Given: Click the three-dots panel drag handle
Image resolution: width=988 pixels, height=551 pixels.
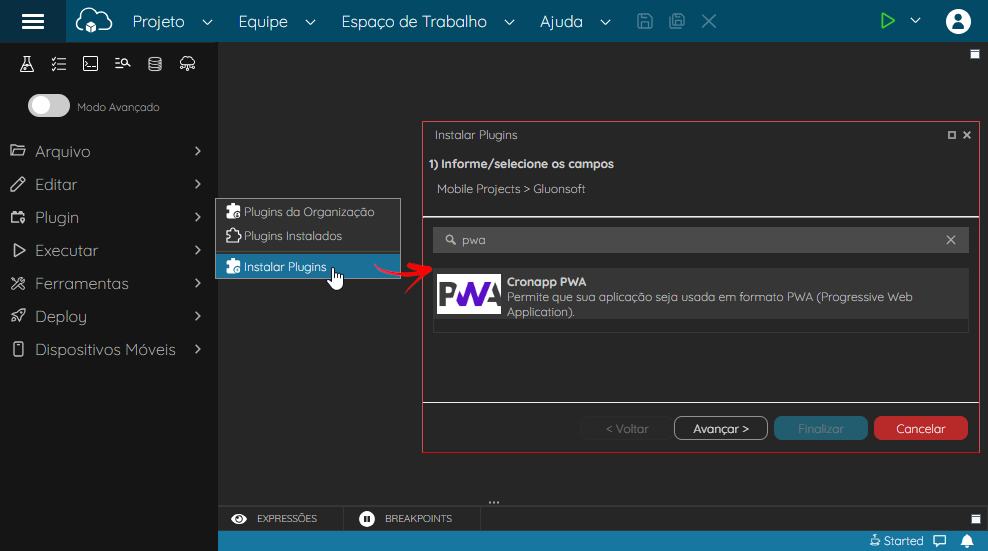Looking at the screenshot, I should click(494, 502).
